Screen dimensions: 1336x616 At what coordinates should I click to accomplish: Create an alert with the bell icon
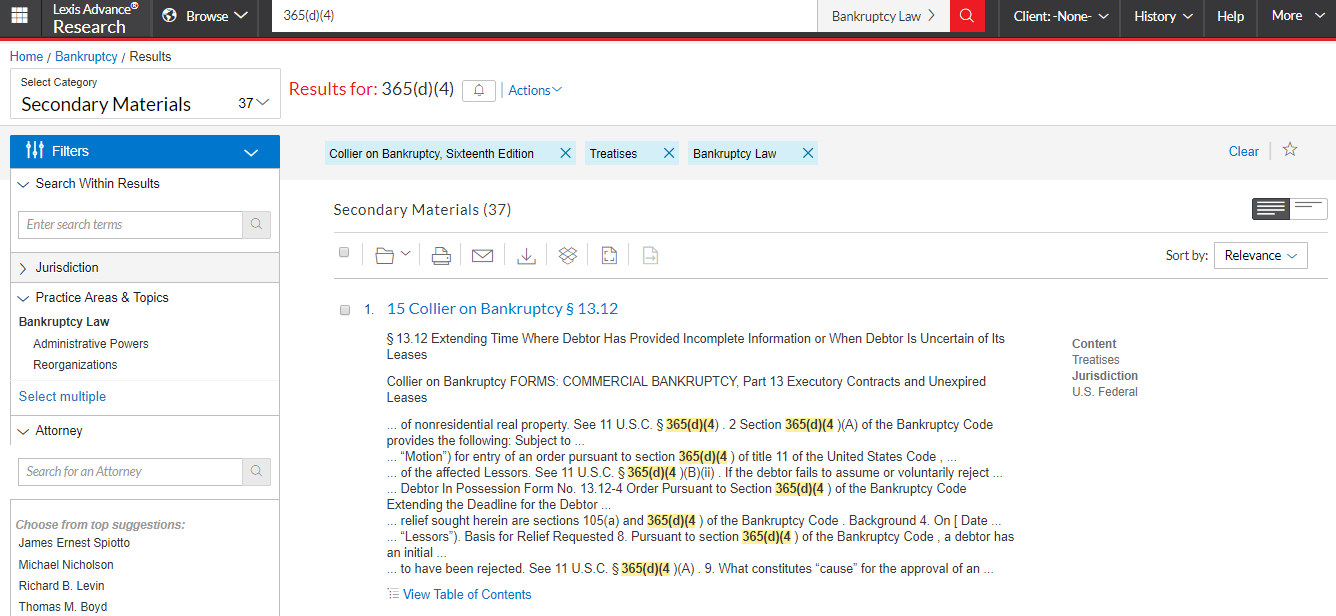point(479,90)
